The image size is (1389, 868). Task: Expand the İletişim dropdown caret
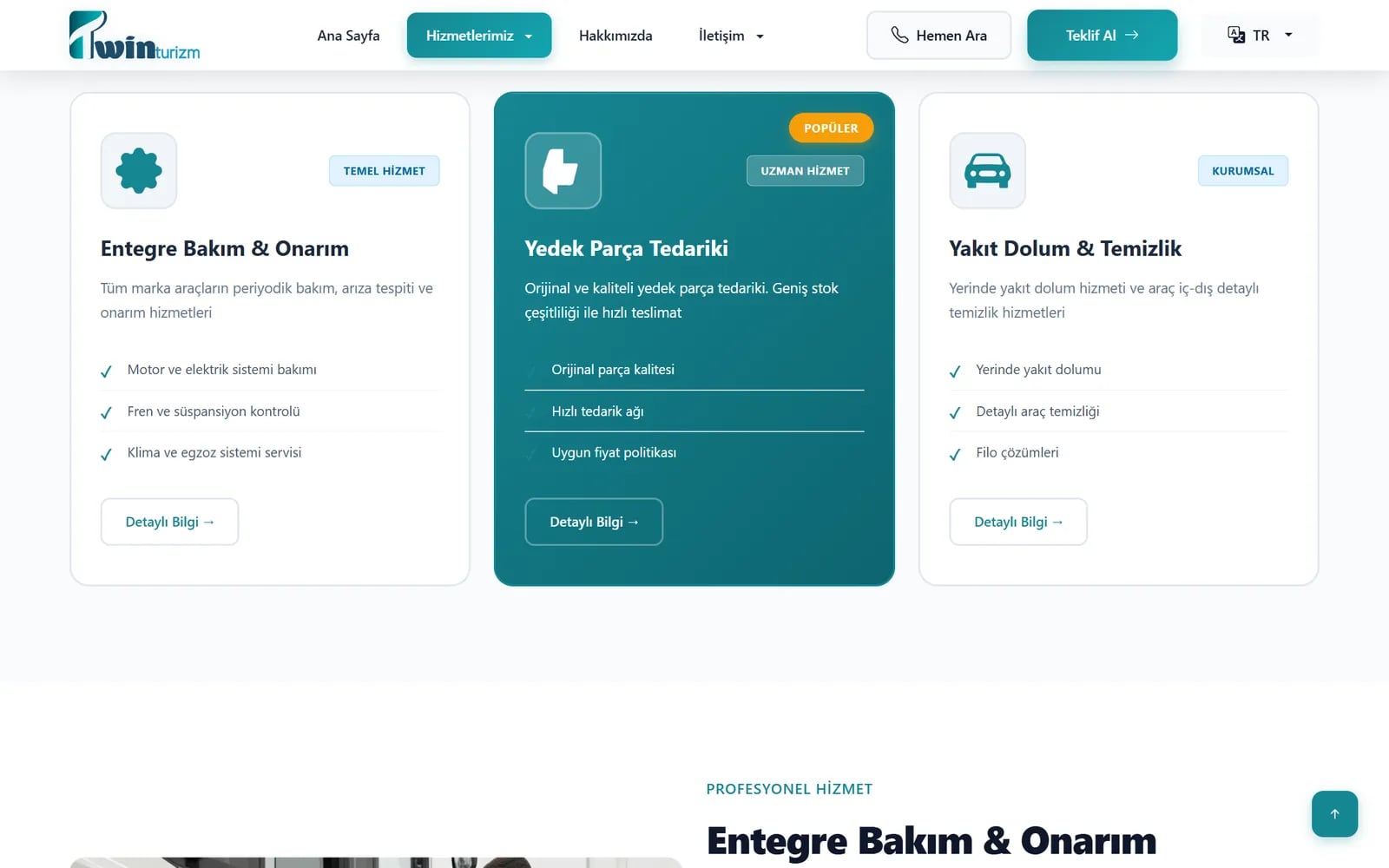[x=760, y=36]
